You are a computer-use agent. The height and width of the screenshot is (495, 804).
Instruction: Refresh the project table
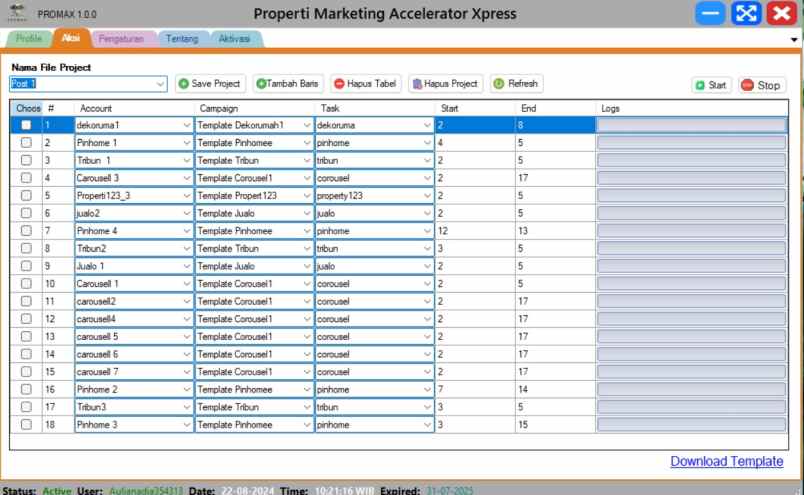click(x=516, y=84)
